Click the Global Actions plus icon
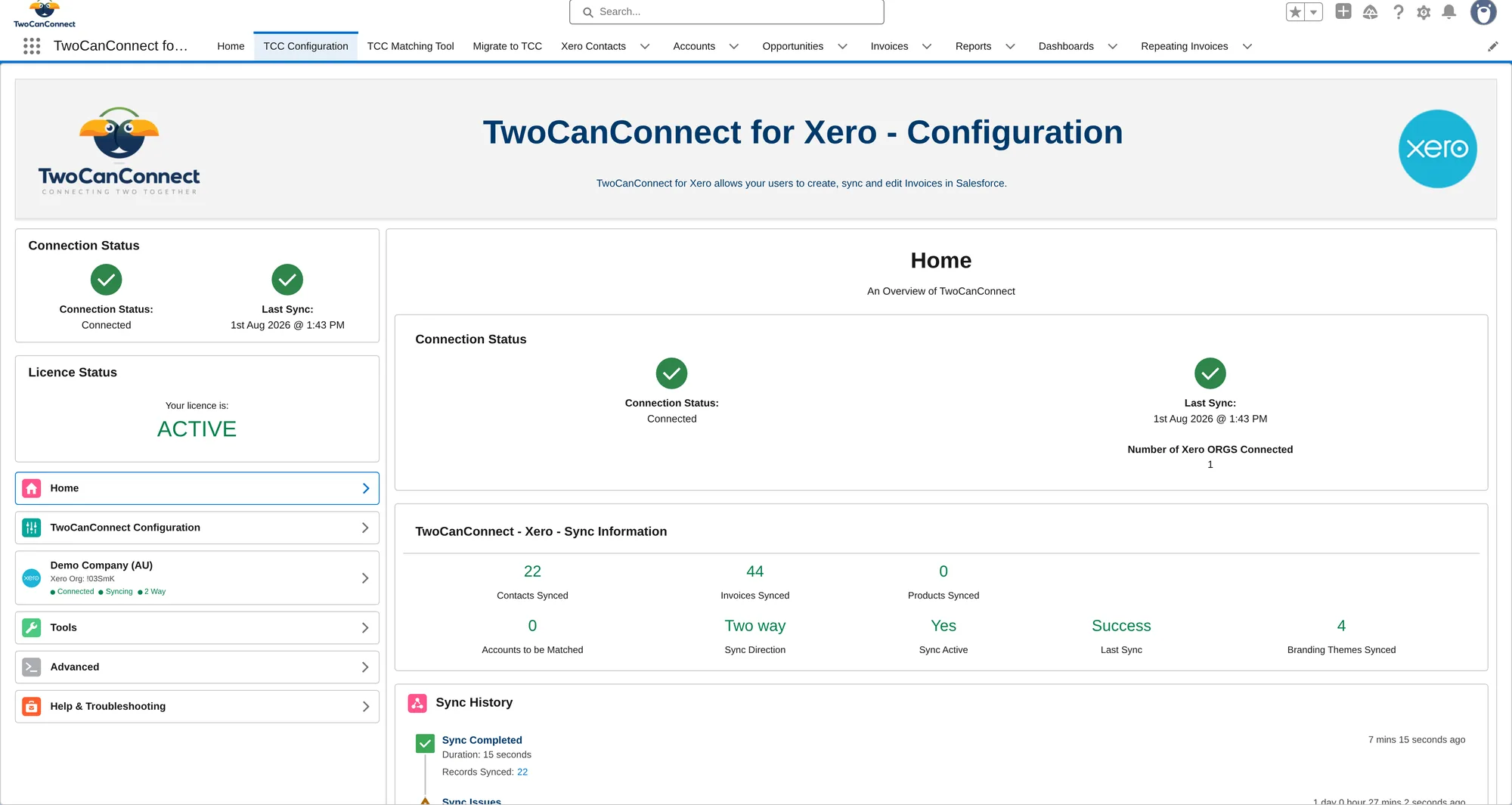The height and width of the screenshot is (805, 1512). click(x=1343, y=11)
